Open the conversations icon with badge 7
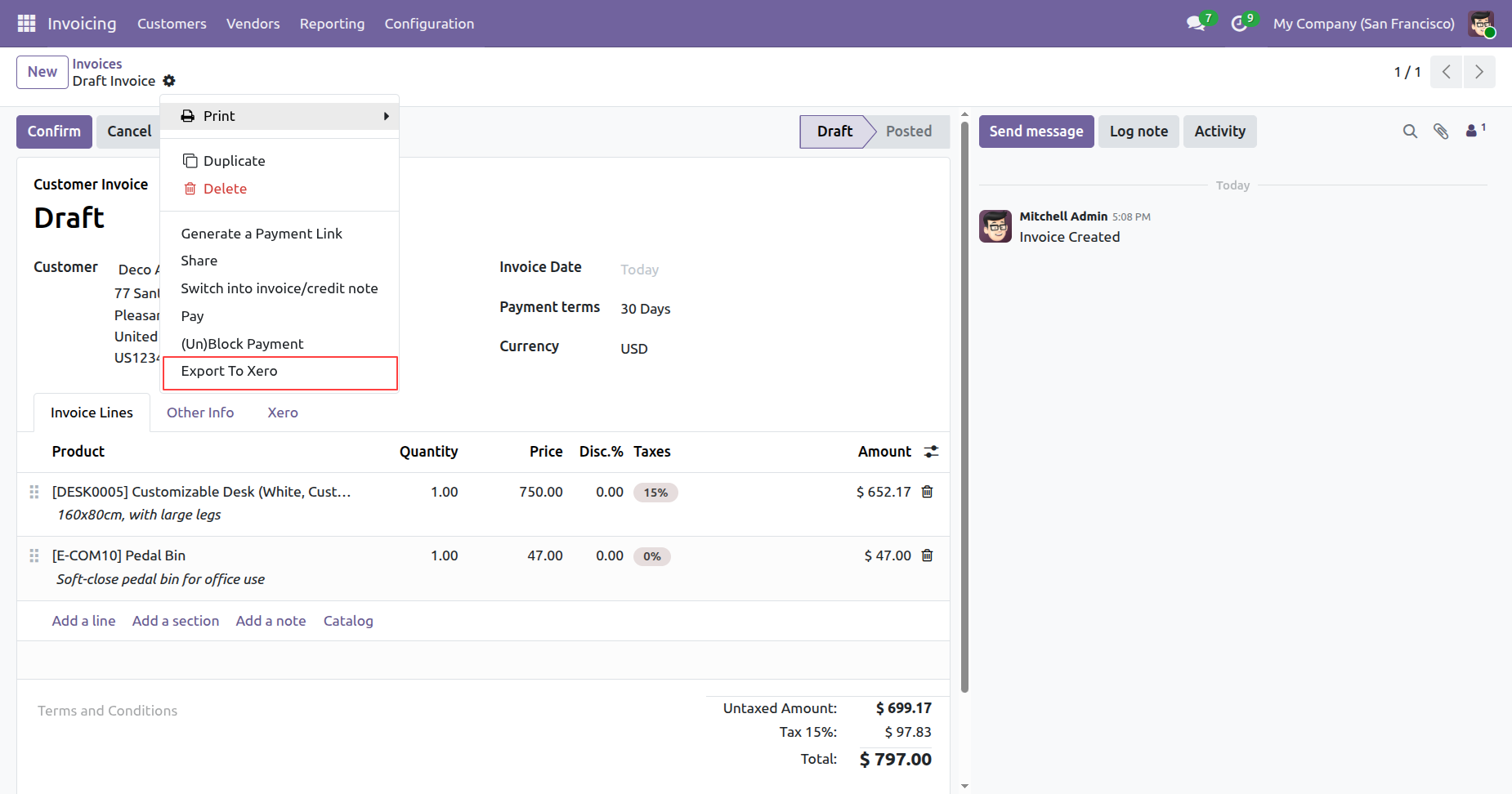 pos(1197,24)
